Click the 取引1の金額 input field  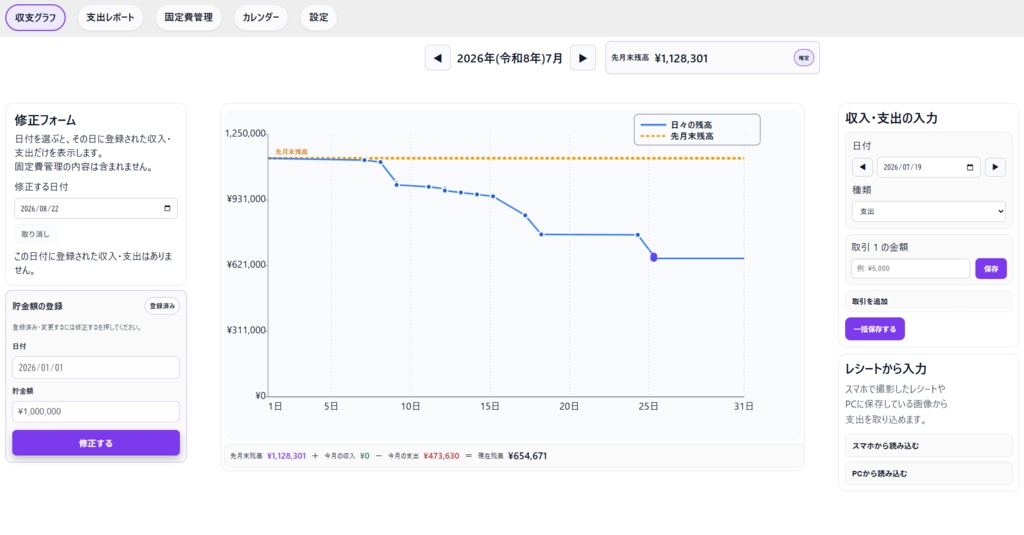click(x=910, y=268)
